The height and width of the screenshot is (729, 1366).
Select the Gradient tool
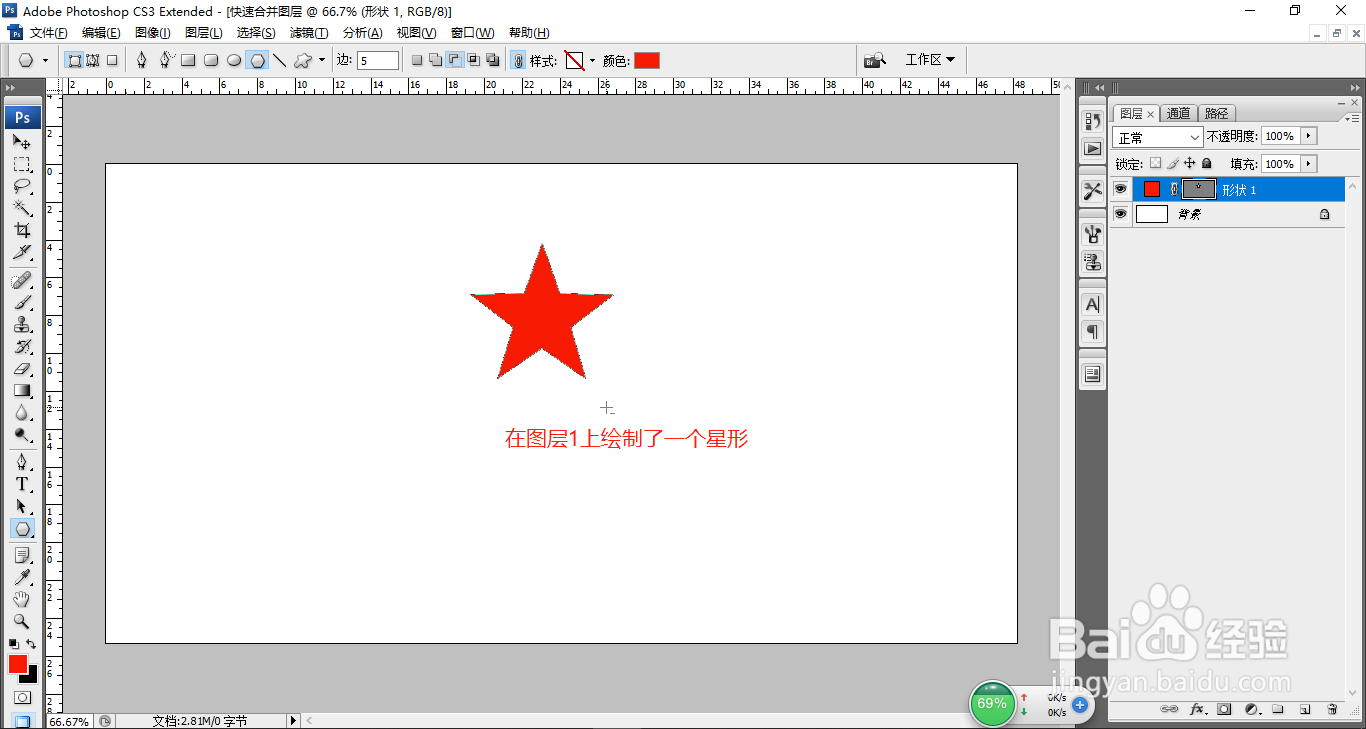click(22, 390)
